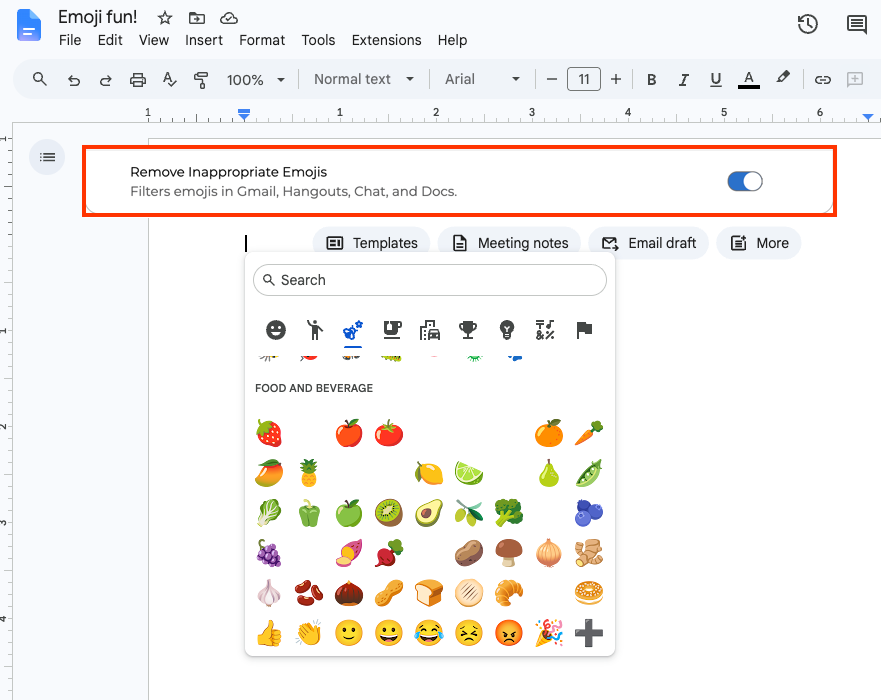
Task: Undo the last action
Action: (74, 80)
